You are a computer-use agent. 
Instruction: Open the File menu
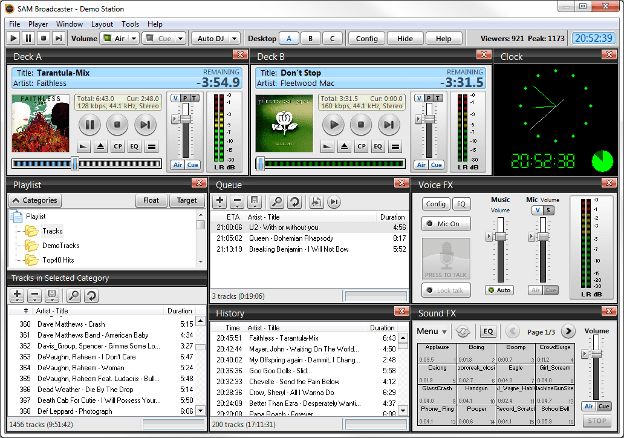[14, 24]
